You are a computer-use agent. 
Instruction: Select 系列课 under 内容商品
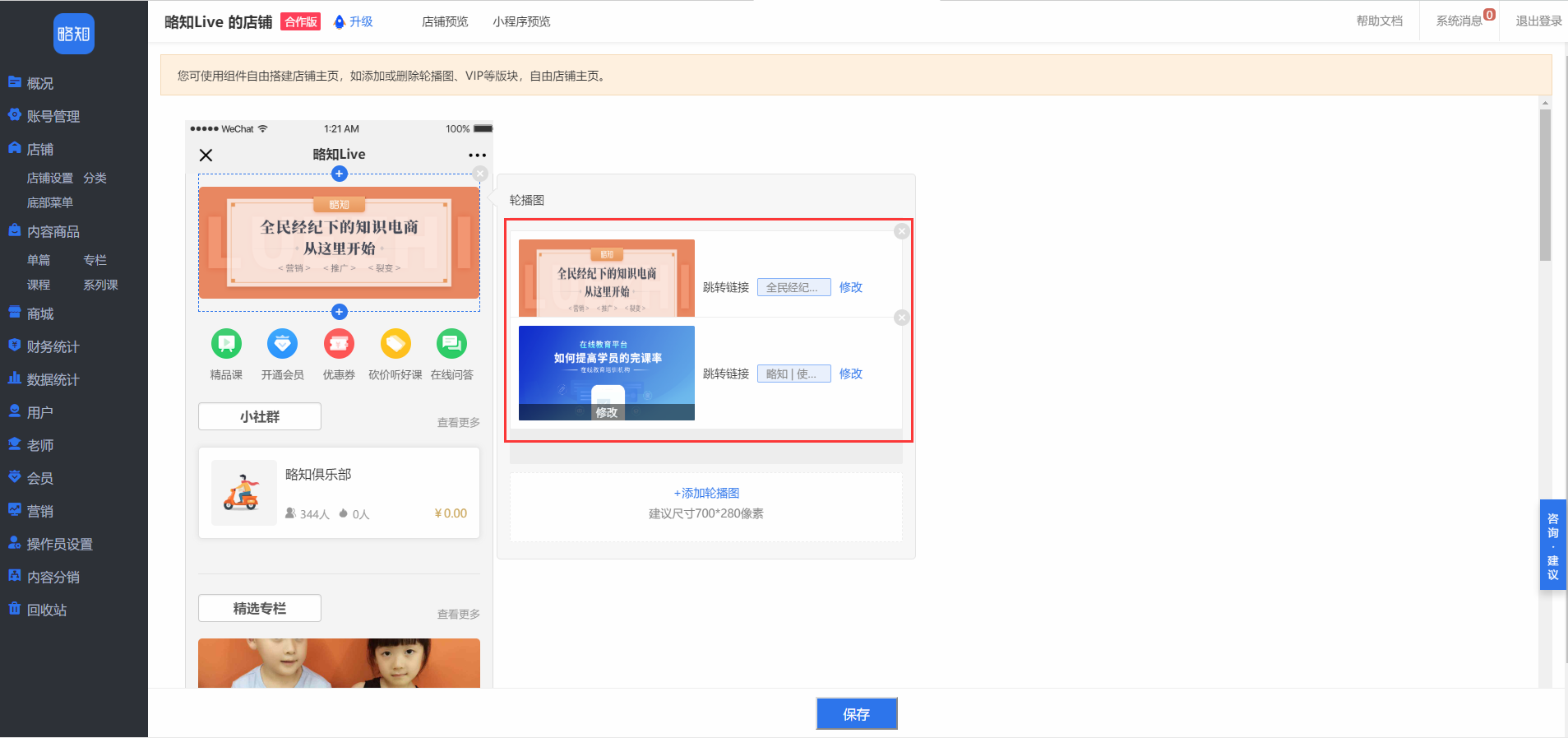[x=100, y=285]
